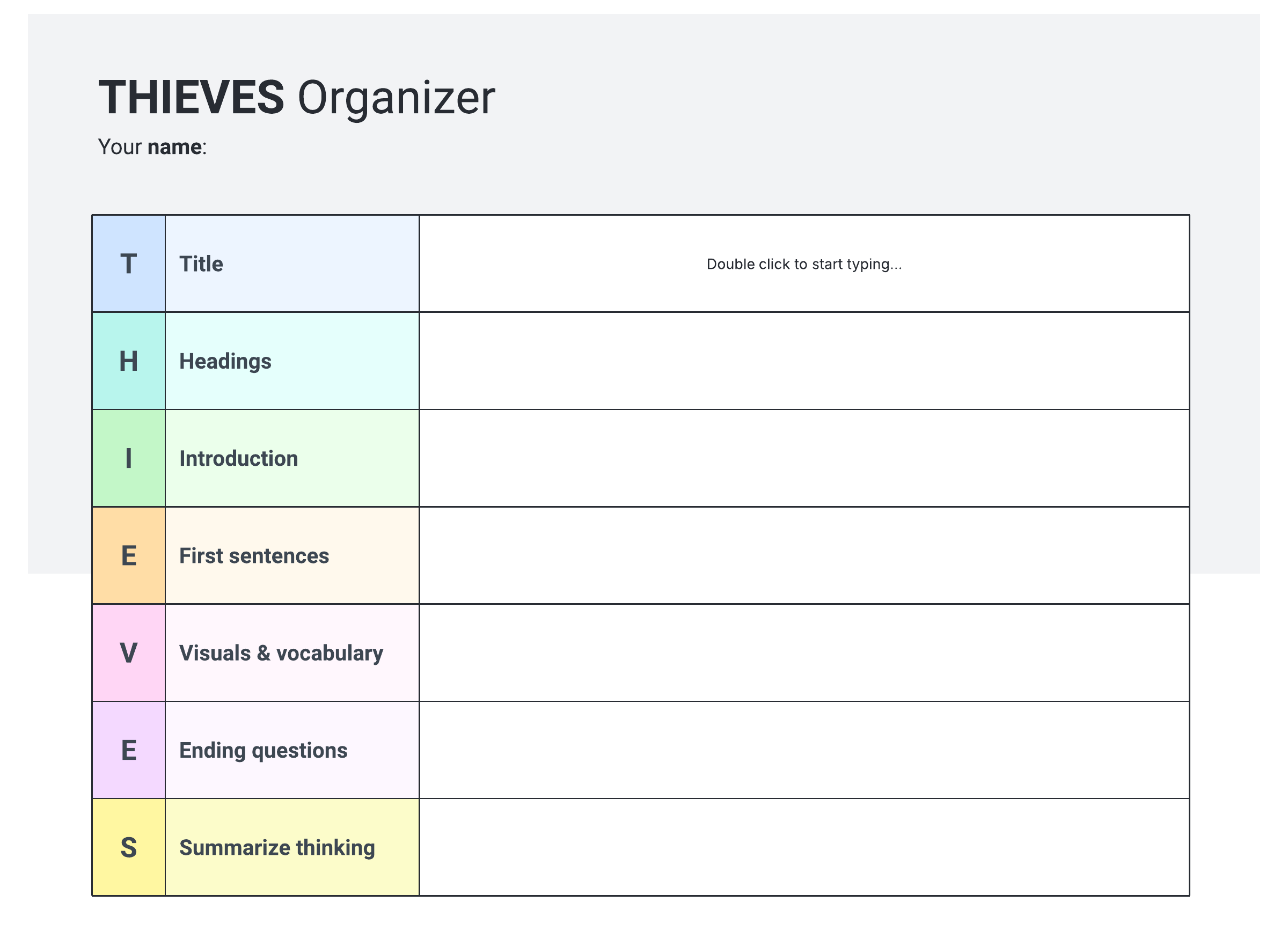The width and height of the screenshot is (1288, 938).
Task: Click the "Visuals & vocabulary" label cell
Action: click(292, 653)
